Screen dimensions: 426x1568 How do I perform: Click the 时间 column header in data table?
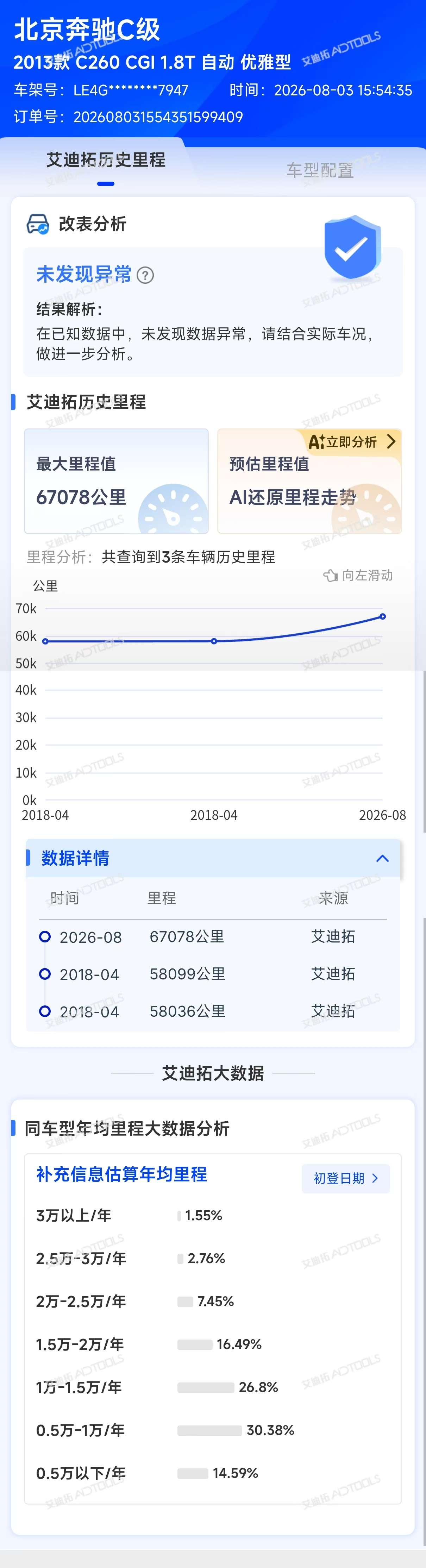tap(64, 898)
